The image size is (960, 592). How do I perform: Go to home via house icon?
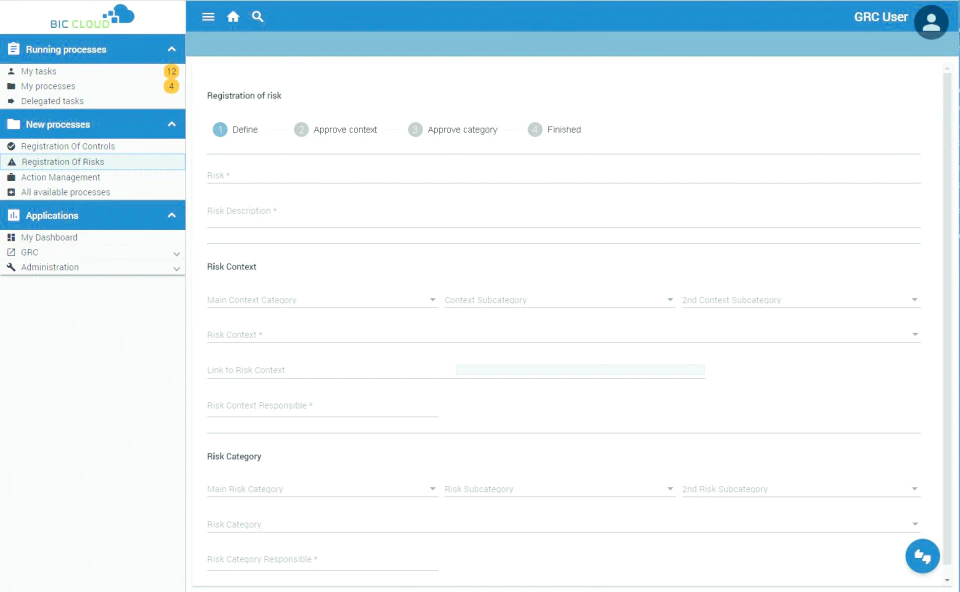point(233,17)
